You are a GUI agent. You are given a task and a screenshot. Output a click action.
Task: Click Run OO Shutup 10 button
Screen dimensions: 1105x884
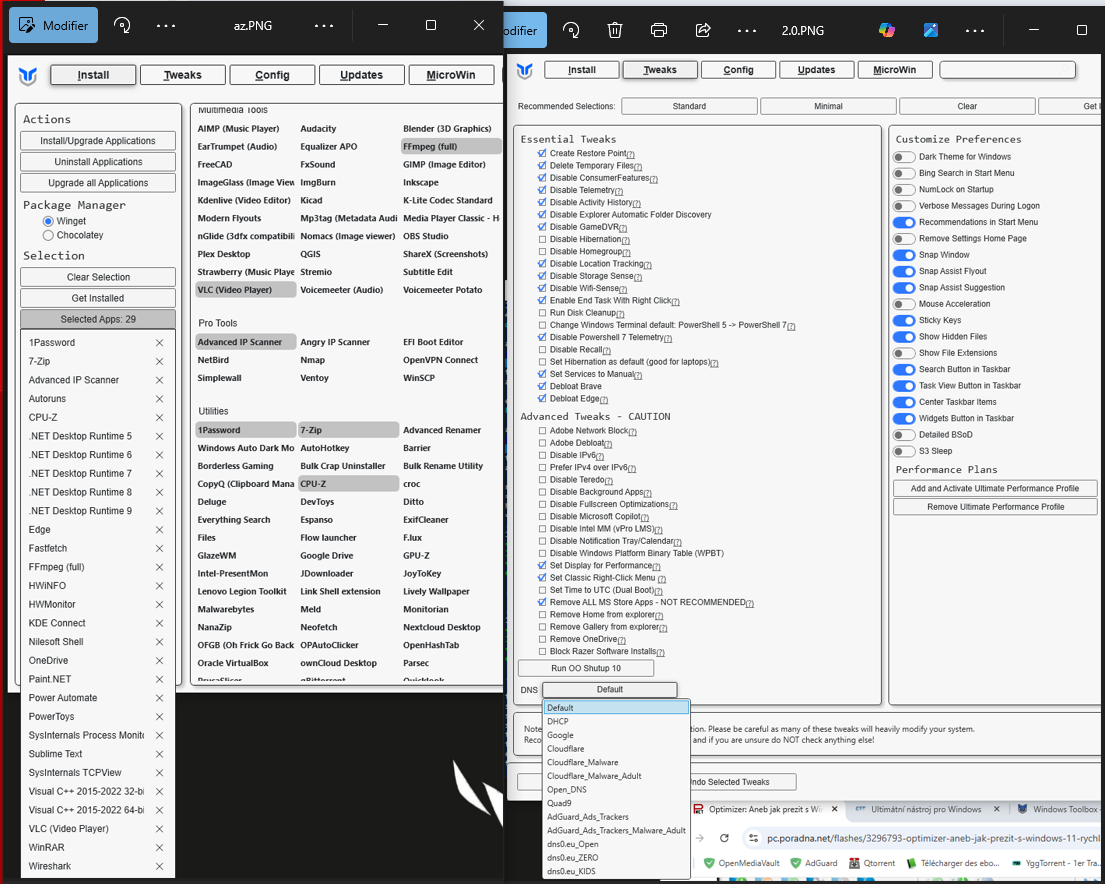pyautogui.click(x=586, y=668)
